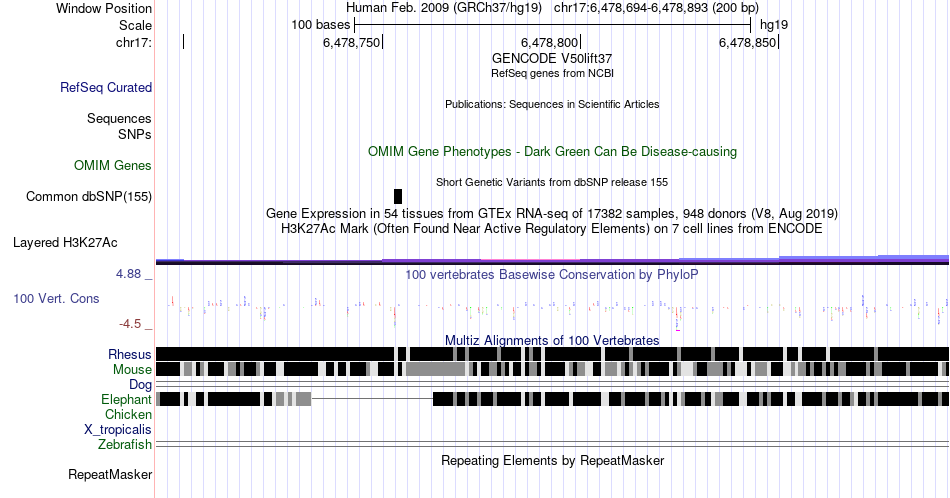Viewport: 950px width, 498px height.
Task: Select the Common dbSNP(155) track label
Action: coord(89,196)
